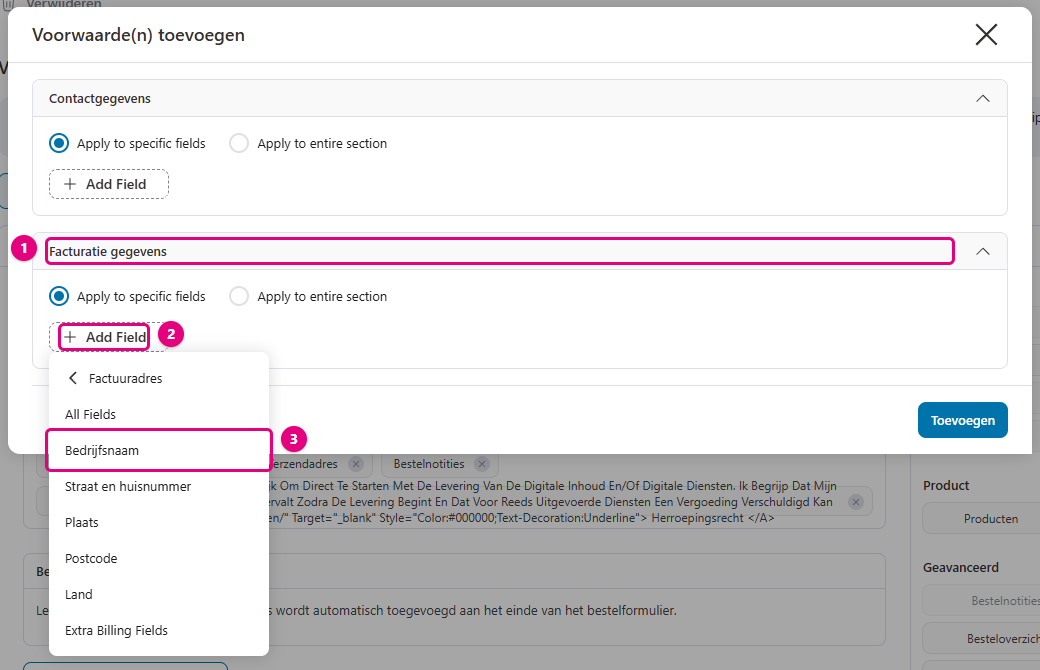Select Postcode from the field list
Viewport: 1040px width, 670px height.
[159, 559]
